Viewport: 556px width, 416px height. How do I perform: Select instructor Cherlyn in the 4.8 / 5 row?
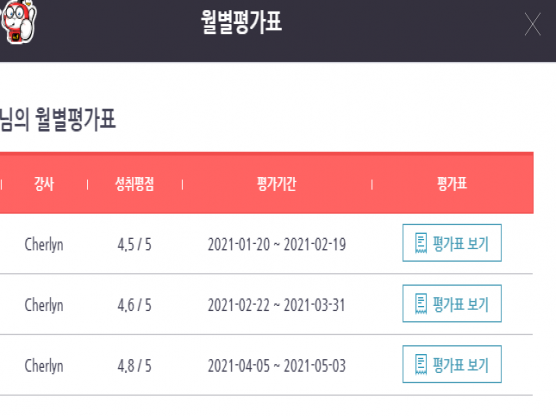44,366
